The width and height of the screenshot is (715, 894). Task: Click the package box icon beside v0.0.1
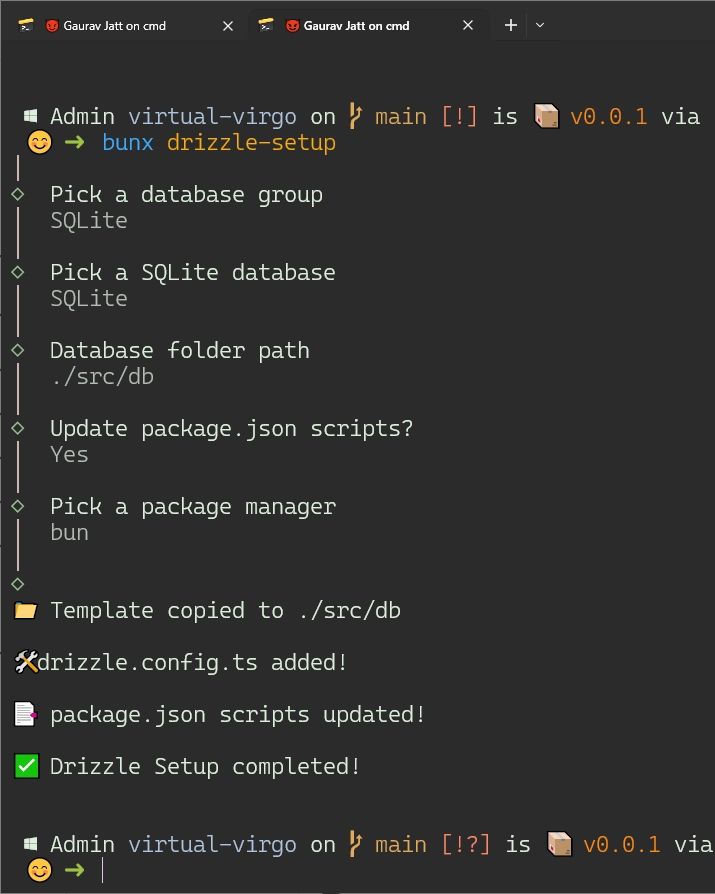coord(546,117)
